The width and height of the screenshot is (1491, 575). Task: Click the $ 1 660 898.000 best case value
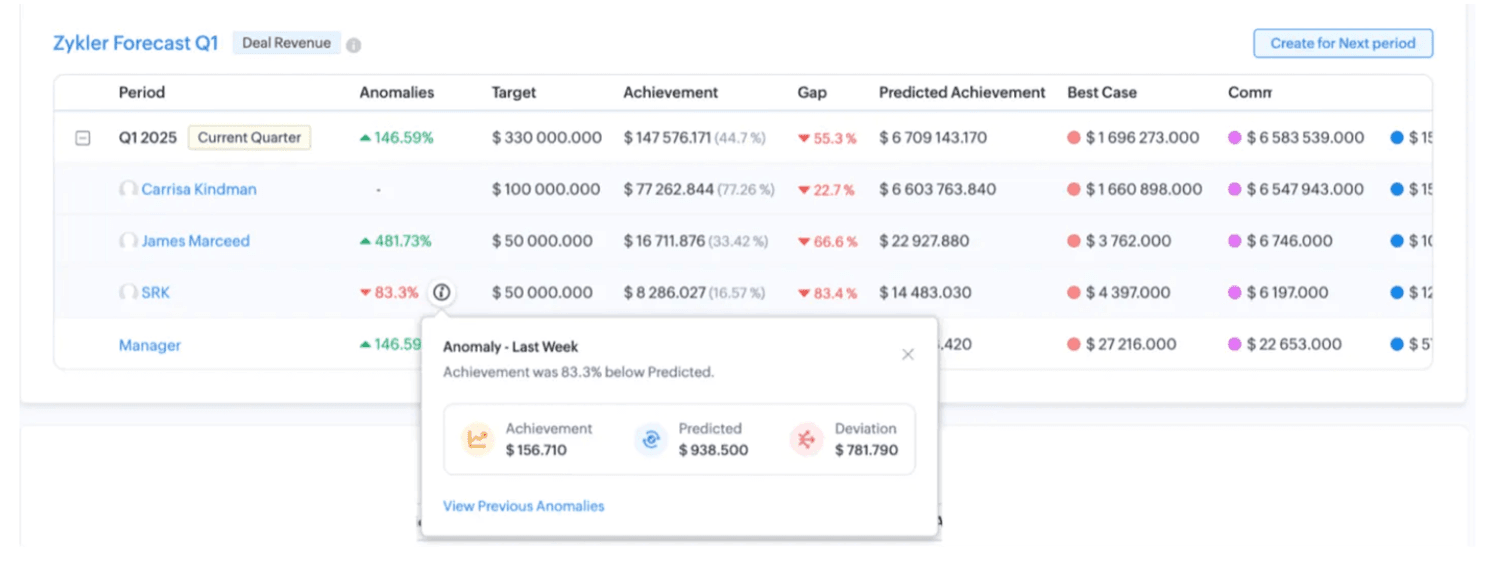coord(1144,189)
